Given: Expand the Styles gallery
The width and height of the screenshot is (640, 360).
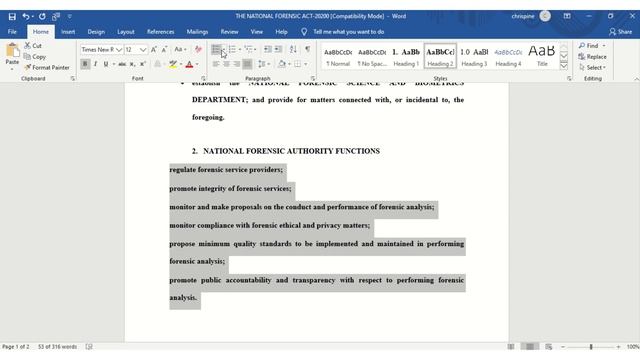Looking at the screenshot, I should coord(564,66).
